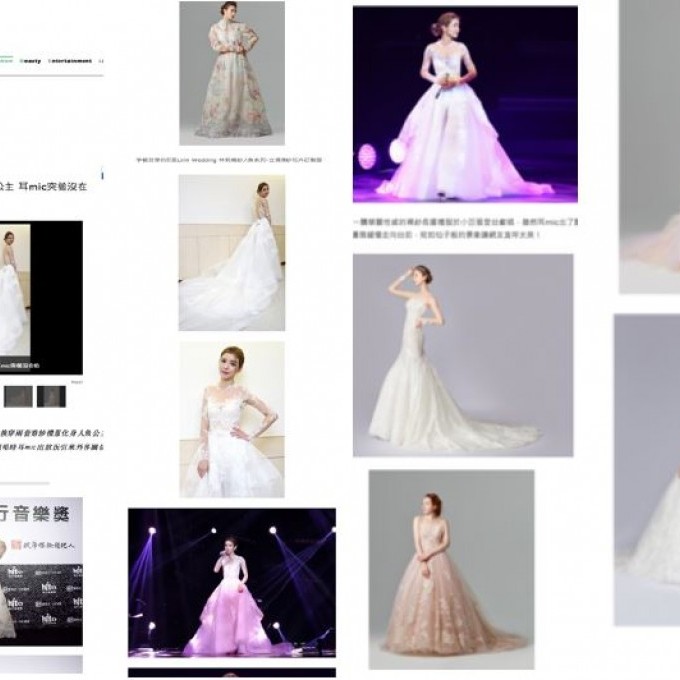Open the cropped white gown at lower right
The height and width of the screenshot is (680, 680).
coord(647,470)
